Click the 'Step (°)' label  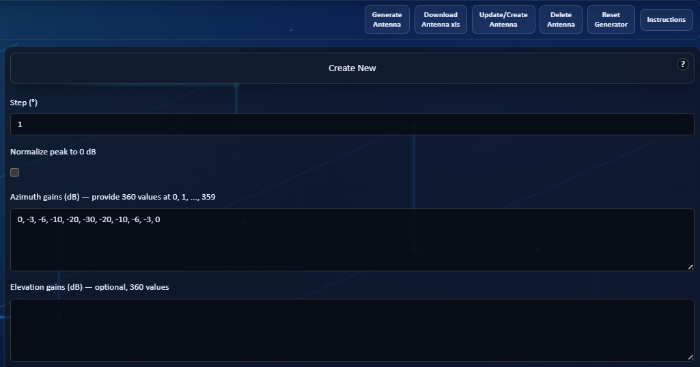tap(24, 103)
